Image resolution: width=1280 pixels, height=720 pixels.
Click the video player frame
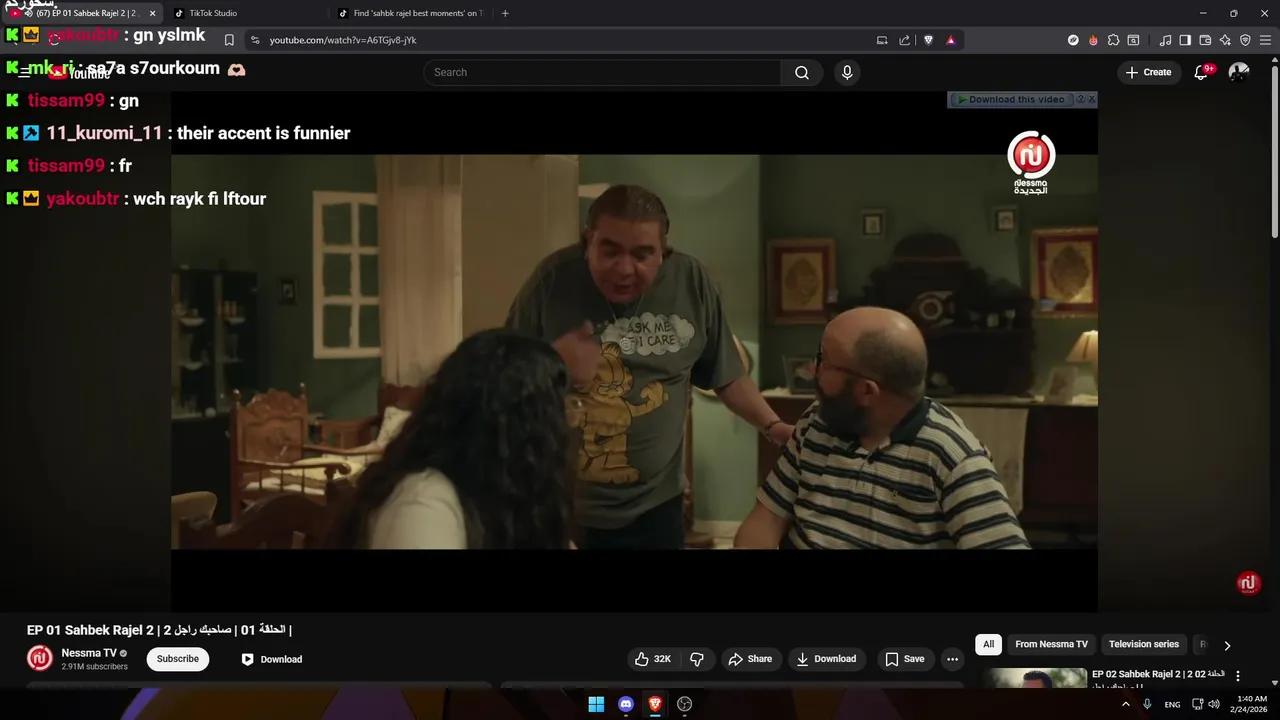point(634,351)
